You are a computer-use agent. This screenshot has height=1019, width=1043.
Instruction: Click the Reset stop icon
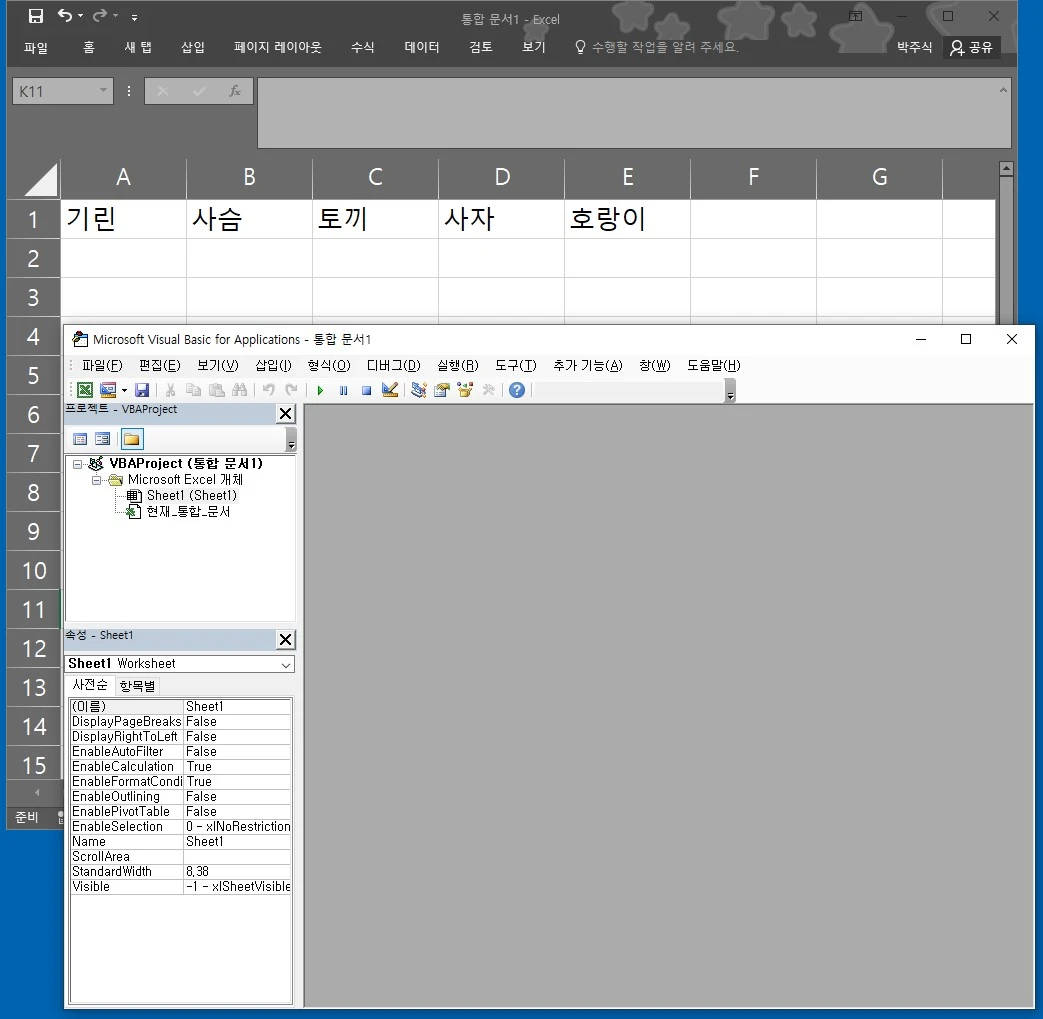point(366,390)
